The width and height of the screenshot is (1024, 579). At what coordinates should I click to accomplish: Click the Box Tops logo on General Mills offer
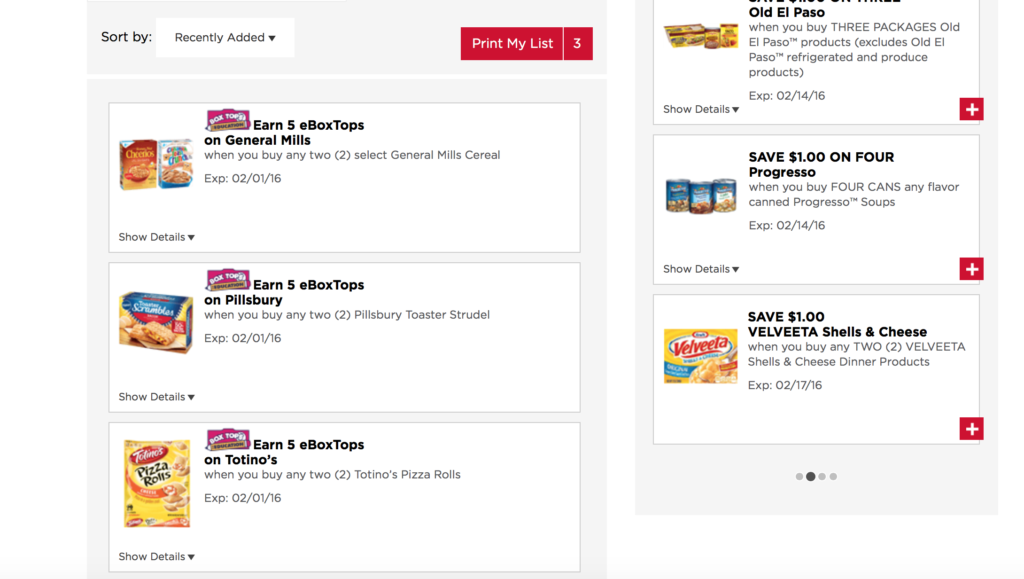tap(227, 120)
